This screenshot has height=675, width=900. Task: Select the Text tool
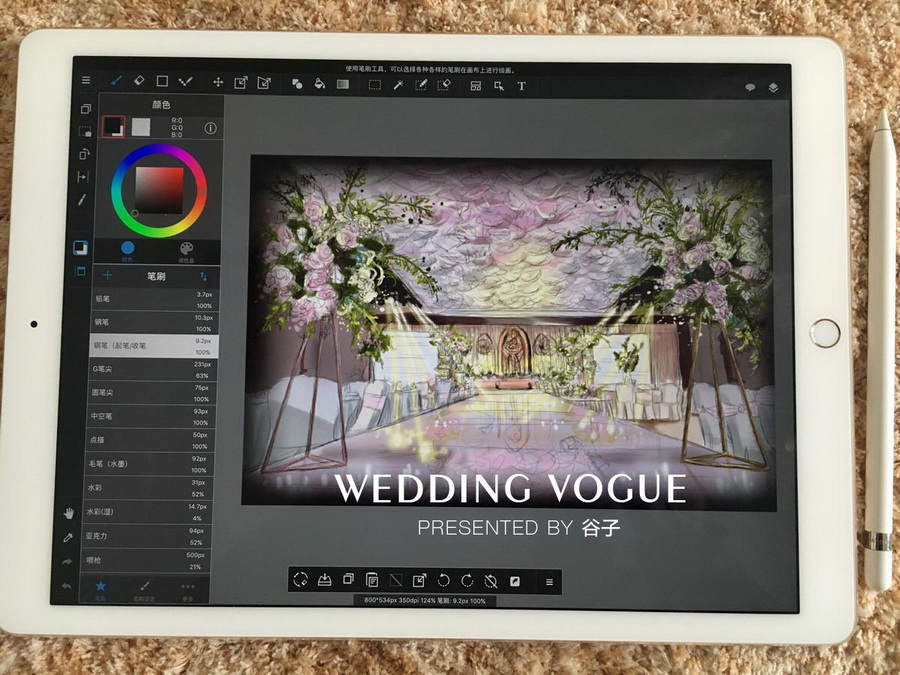coord(521,86)
